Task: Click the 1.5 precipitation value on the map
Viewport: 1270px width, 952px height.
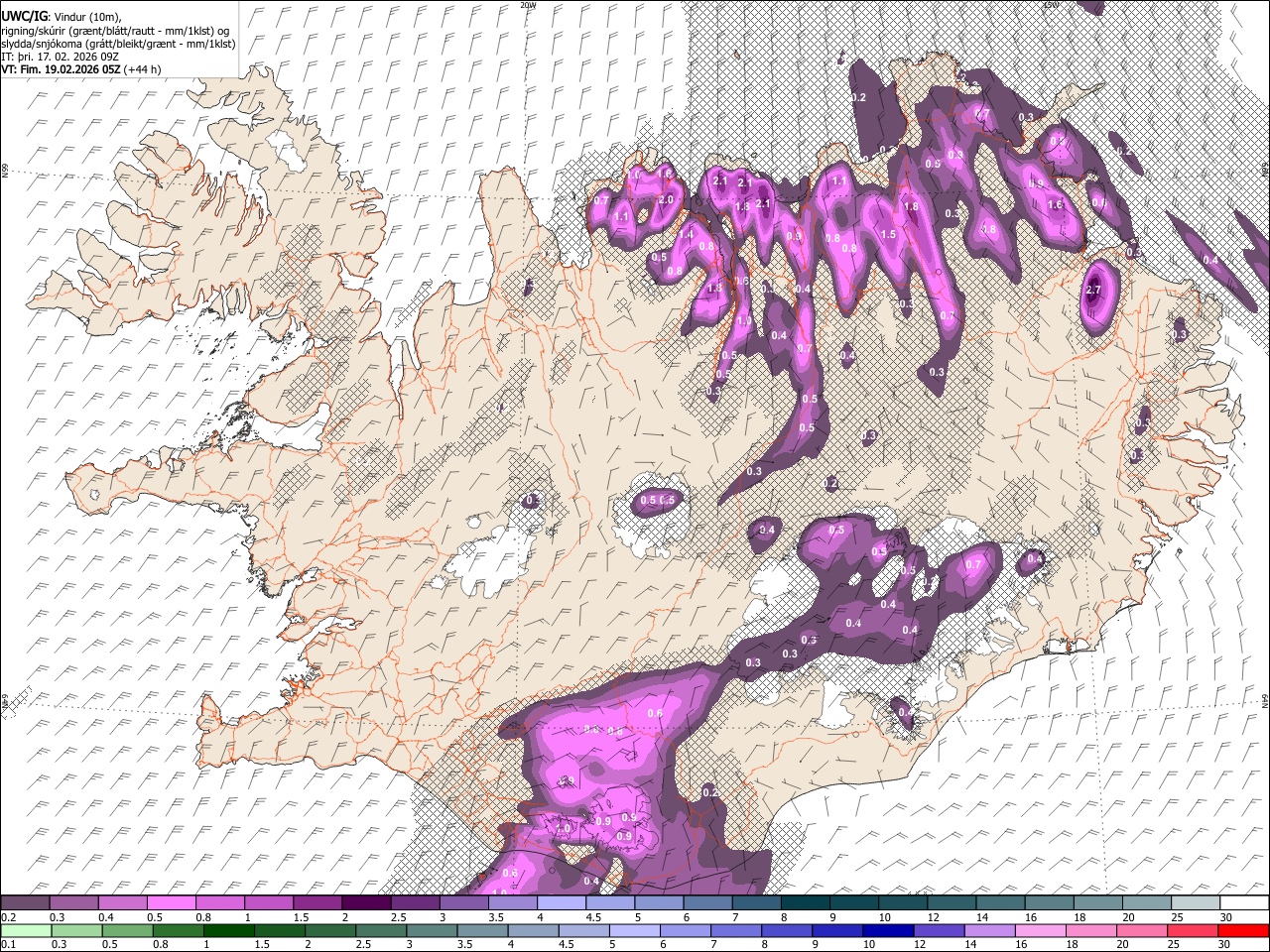Action: click(889, 235)
